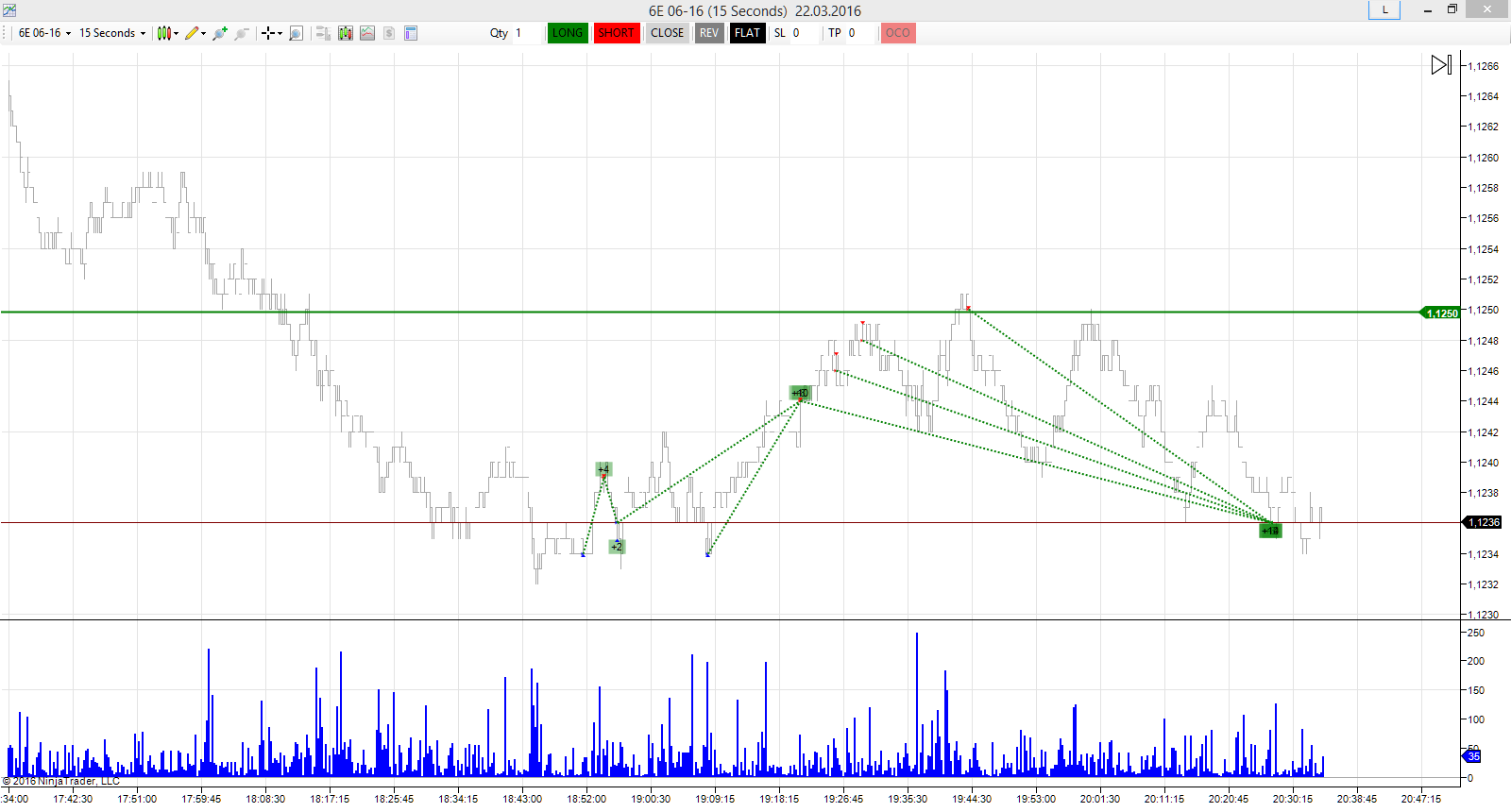Open the chart properties icon
This screenshot has width=1511, height=812.
pos(411,33)
